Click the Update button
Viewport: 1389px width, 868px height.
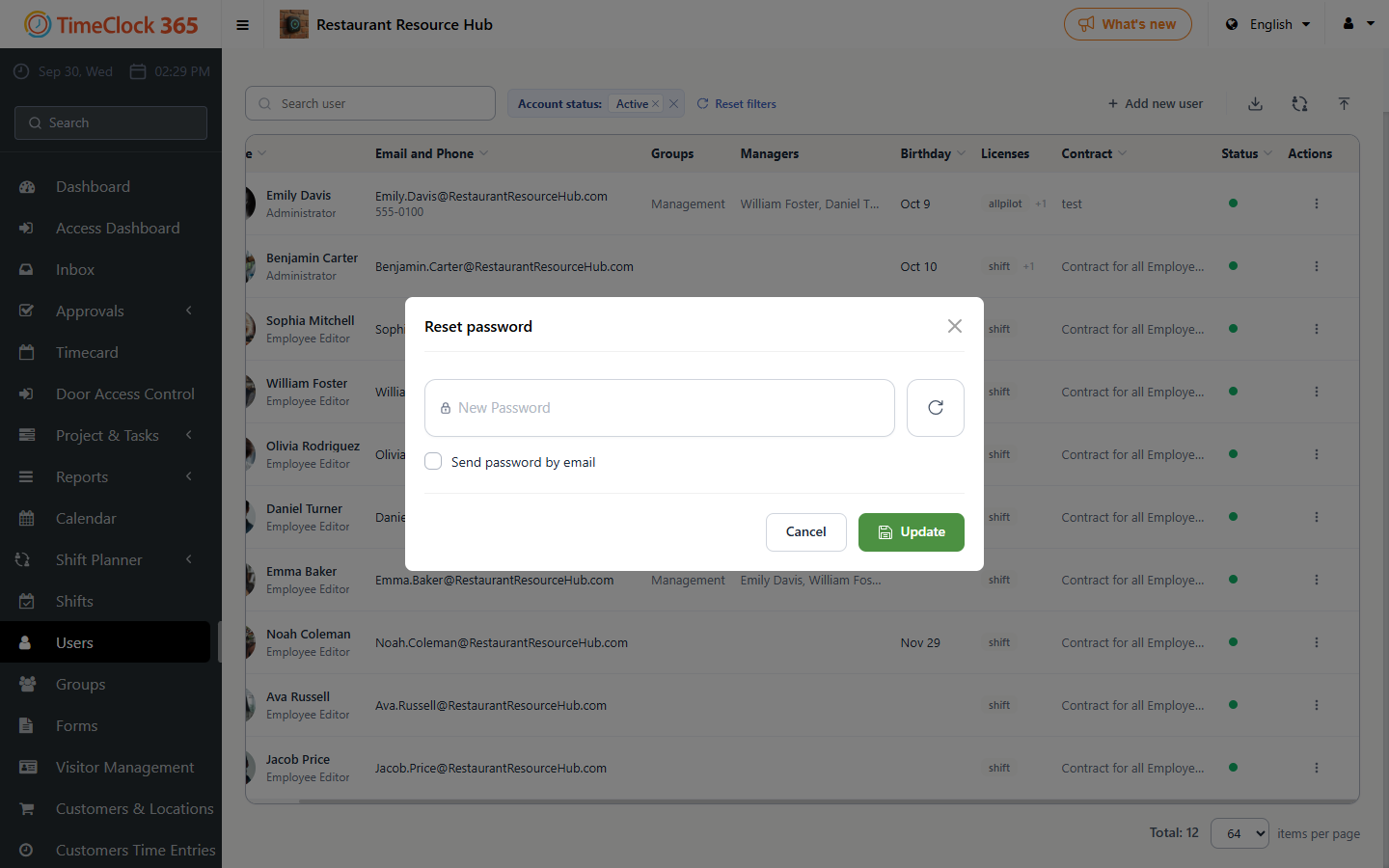pyautogui.click(x=912, y=532)
